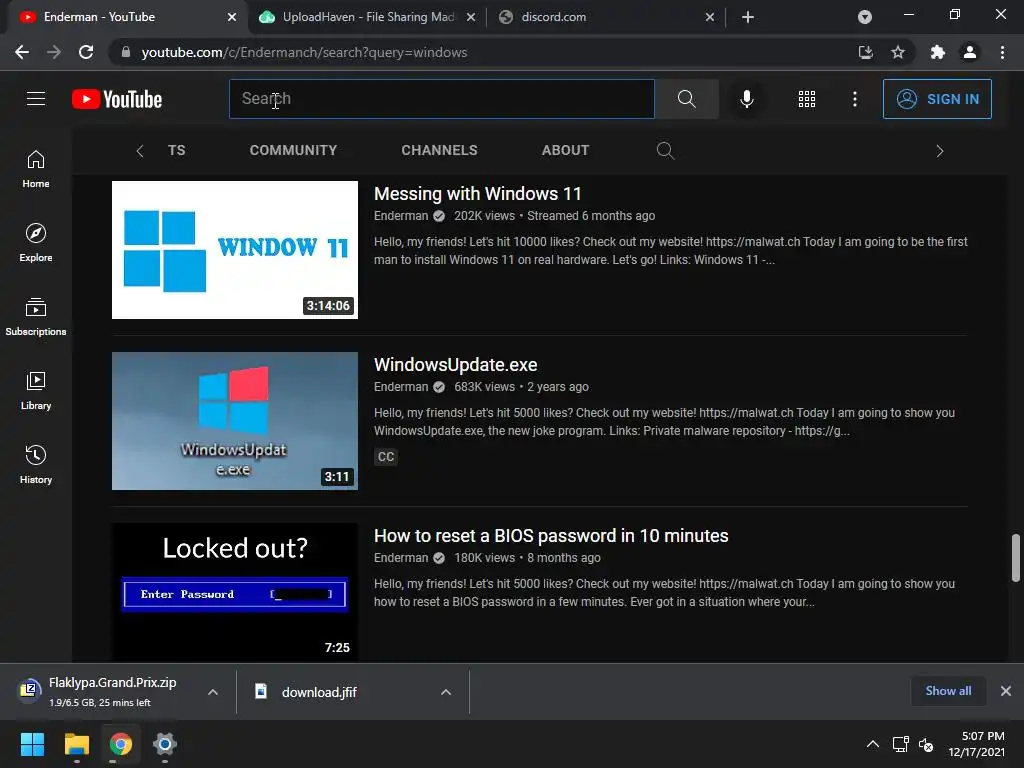The image size is (1024, 768).
Task: Click the network icon in the system tray
Action: [901, 744]
